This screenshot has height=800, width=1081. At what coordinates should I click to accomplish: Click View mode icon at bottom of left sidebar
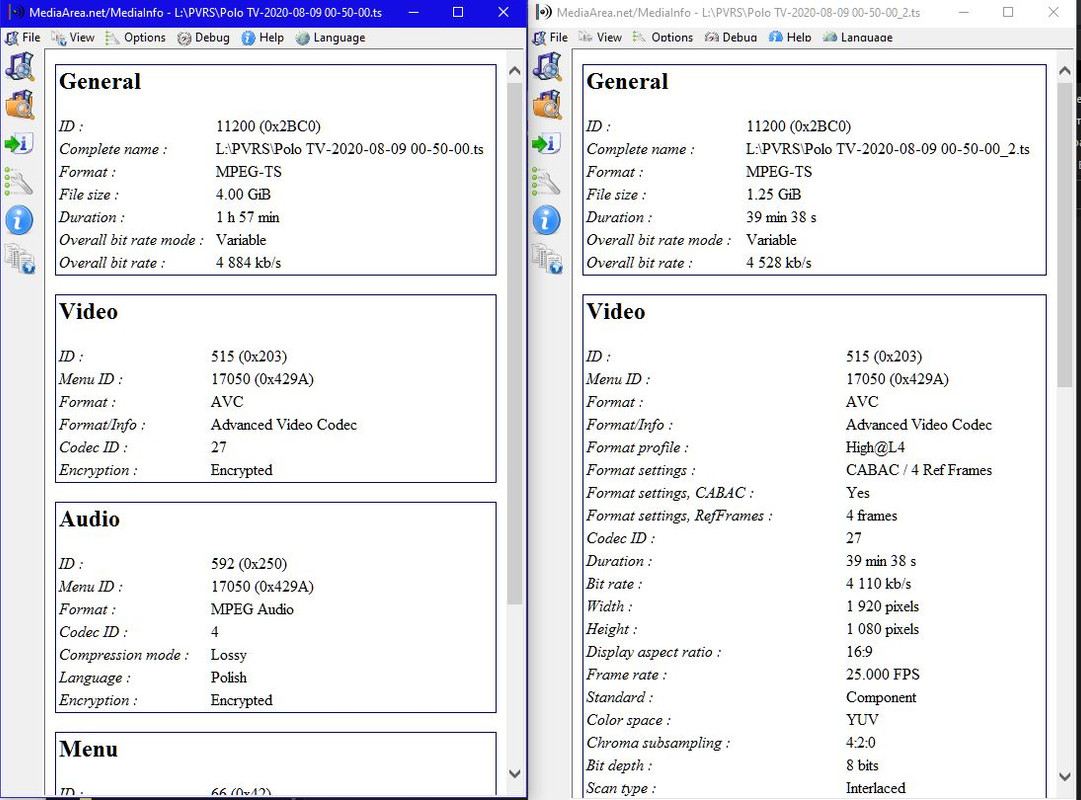tap(20, 259)
